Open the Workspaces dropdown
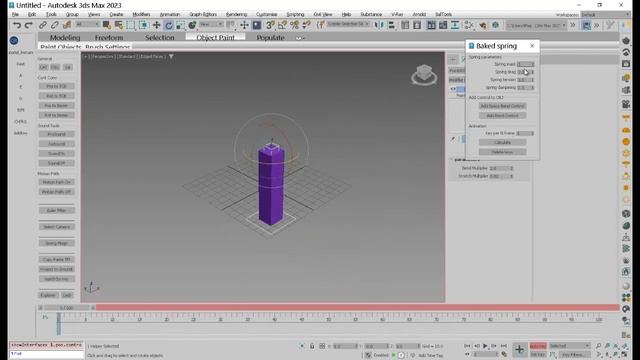This screenshot has width=640, height=360. click(605, 15)
